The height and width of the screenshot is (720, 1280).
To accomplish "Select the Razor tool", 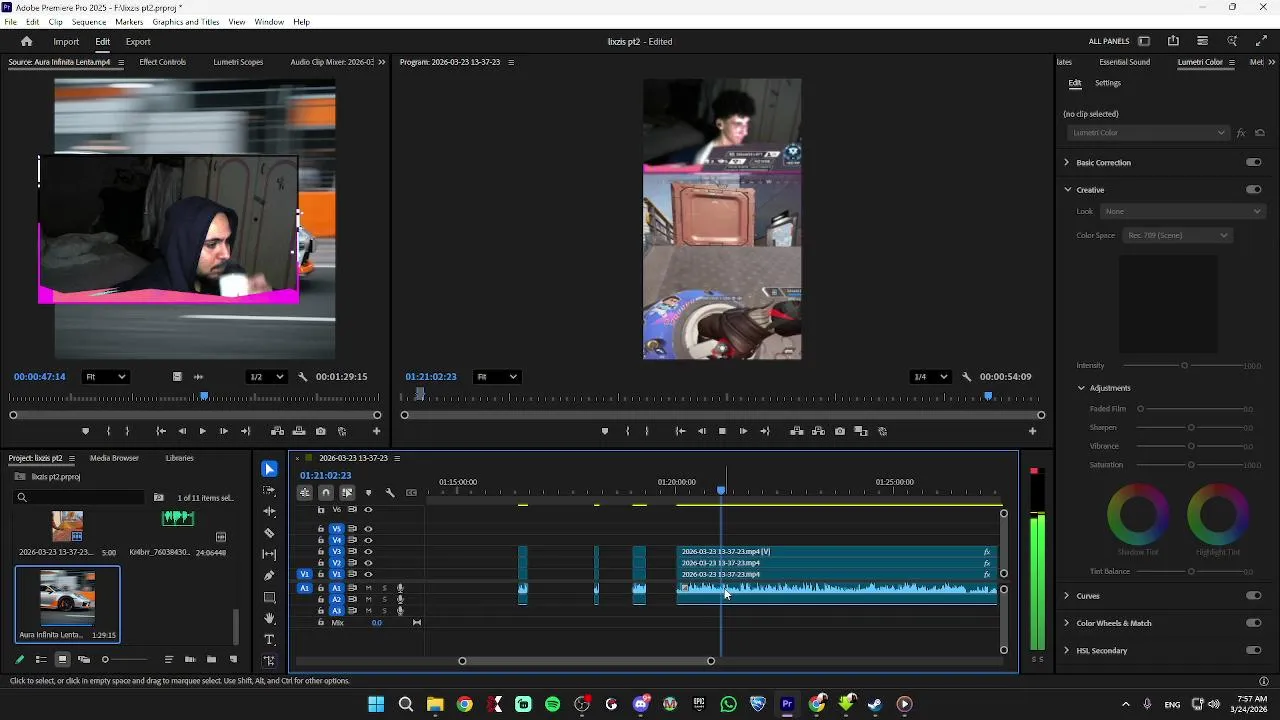I will point(269,533).
